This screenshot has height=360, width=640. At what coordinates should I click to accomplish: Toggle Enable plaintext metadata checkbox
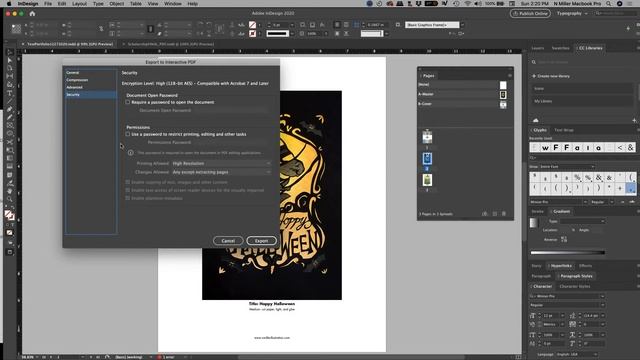pyautogui.click(x=128, y=198)
